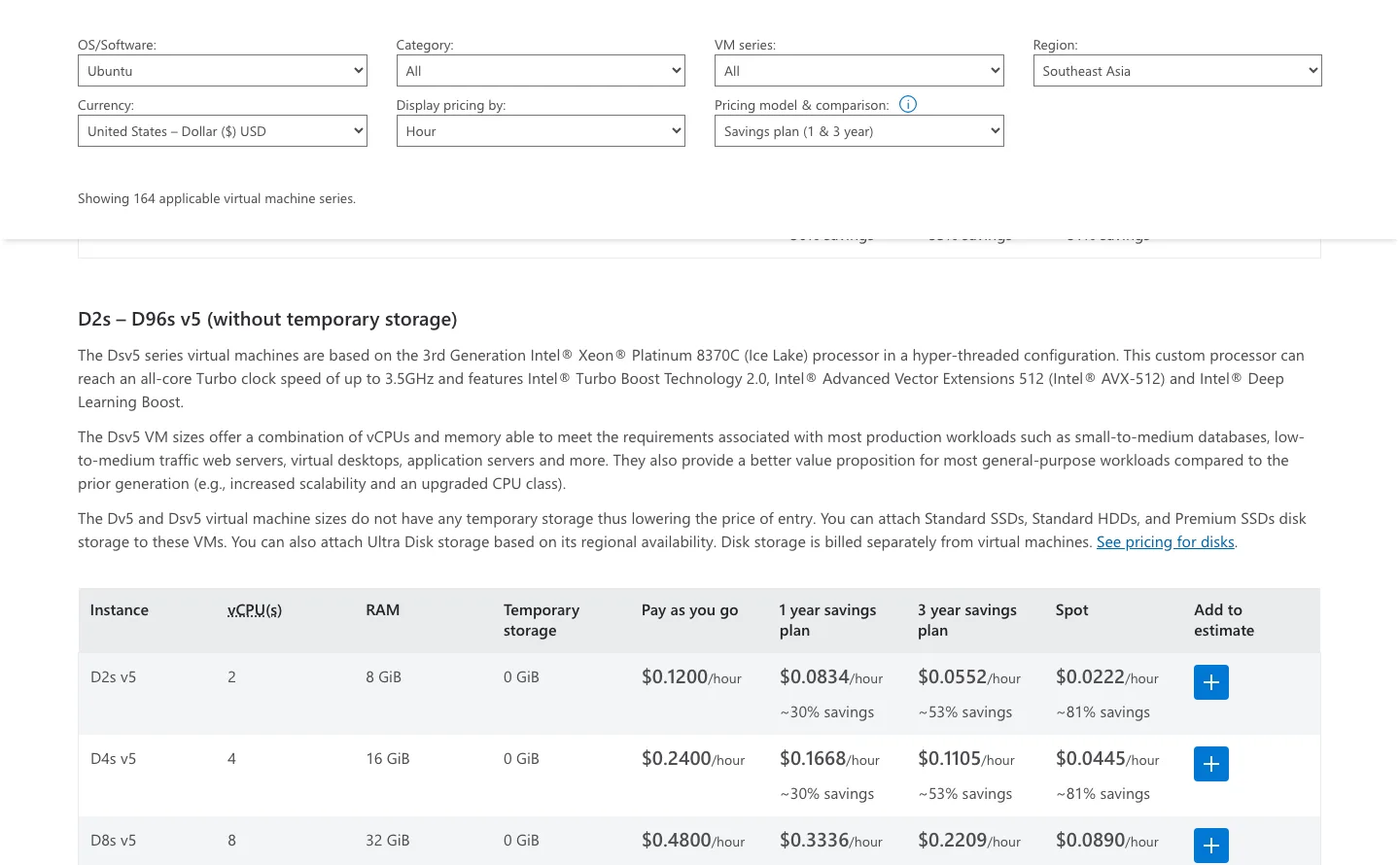The width and height of the screenshot is (1400, 865).
Task: Select the 16 GiB RAM value
Action: tap(388, 759)
